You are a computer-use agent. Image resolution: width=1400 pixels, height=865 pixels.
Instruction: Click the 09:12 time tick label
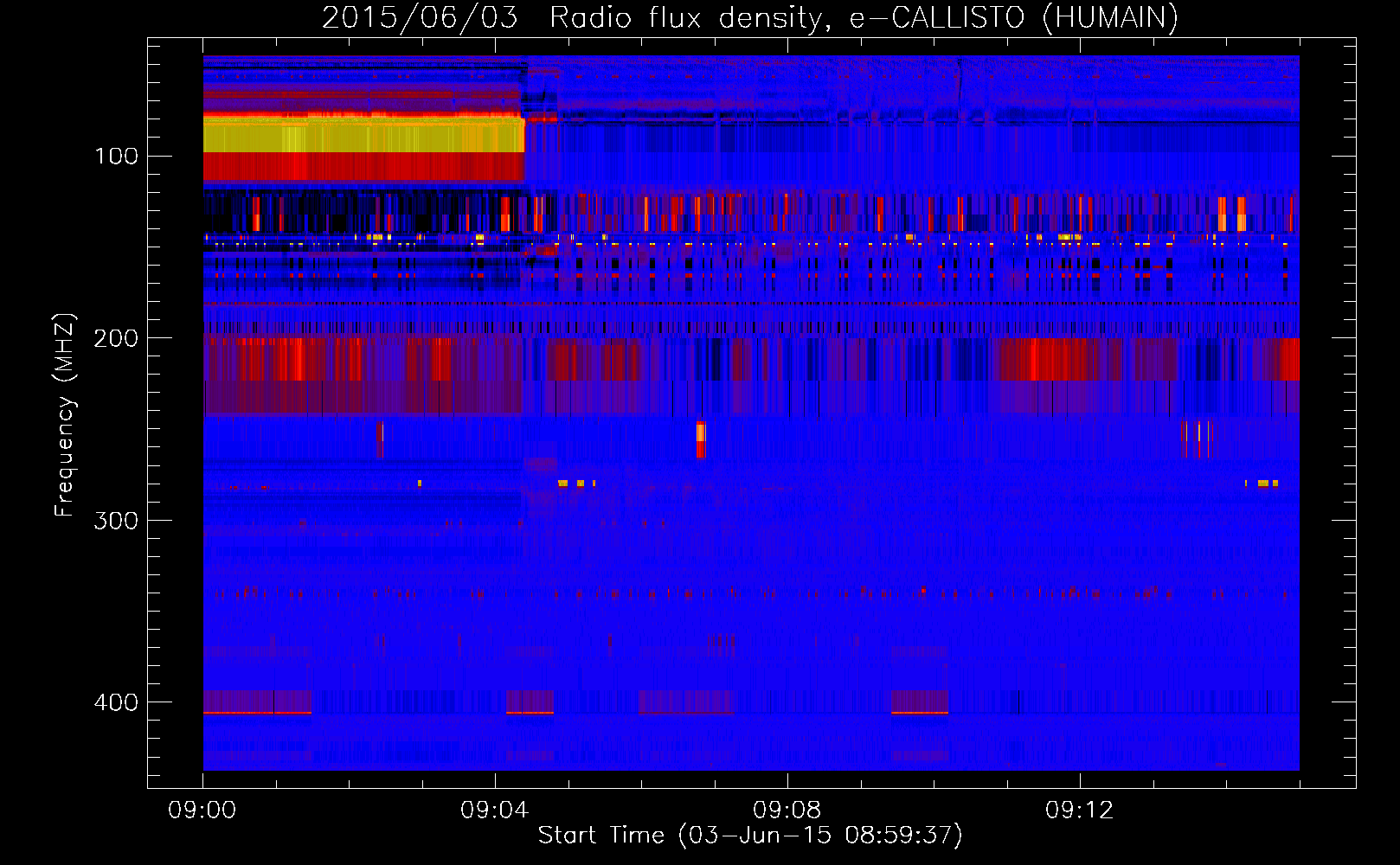pyautogui.click(x=1079, y=811)
